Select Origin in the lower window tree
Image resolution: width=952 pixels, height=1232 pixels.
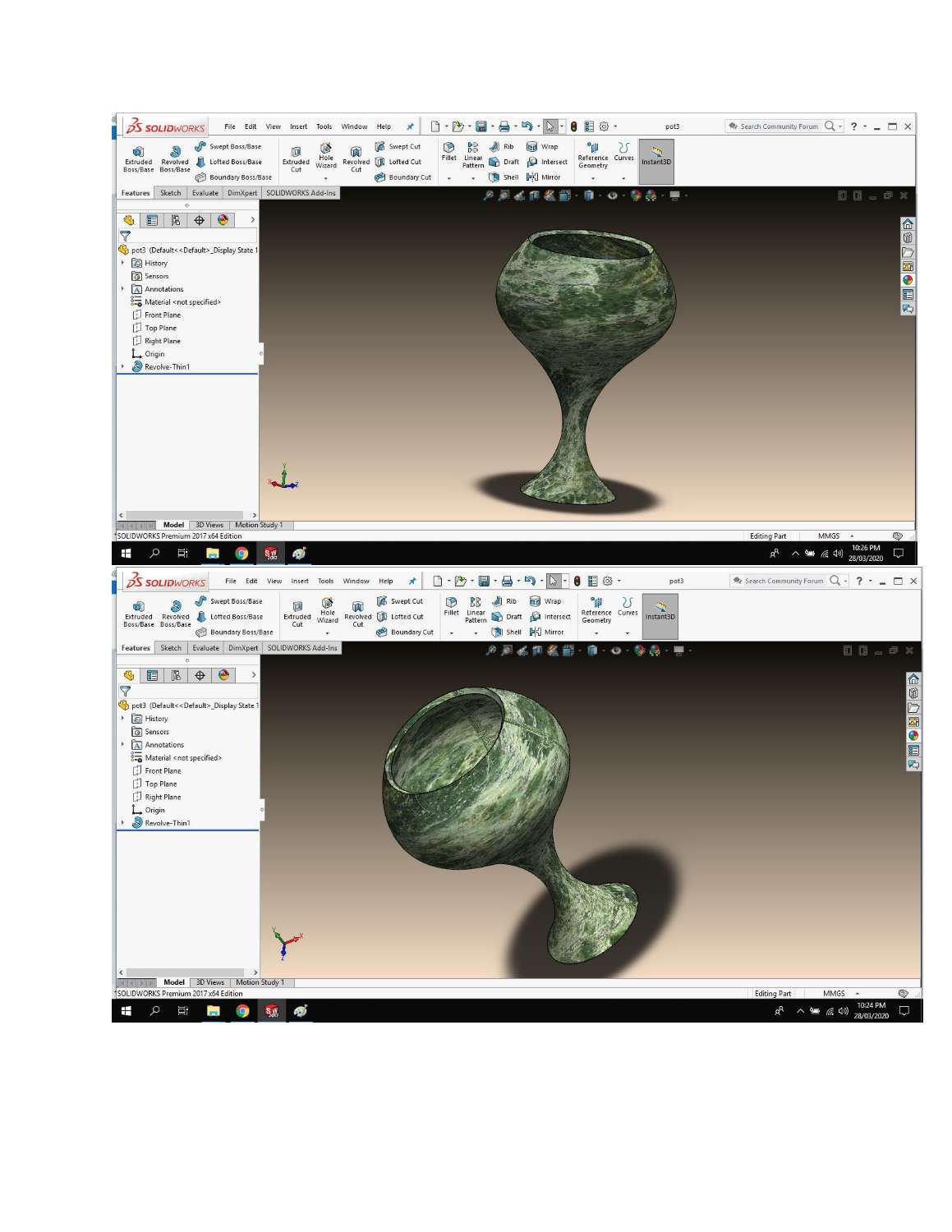click(x=149, y=810)
